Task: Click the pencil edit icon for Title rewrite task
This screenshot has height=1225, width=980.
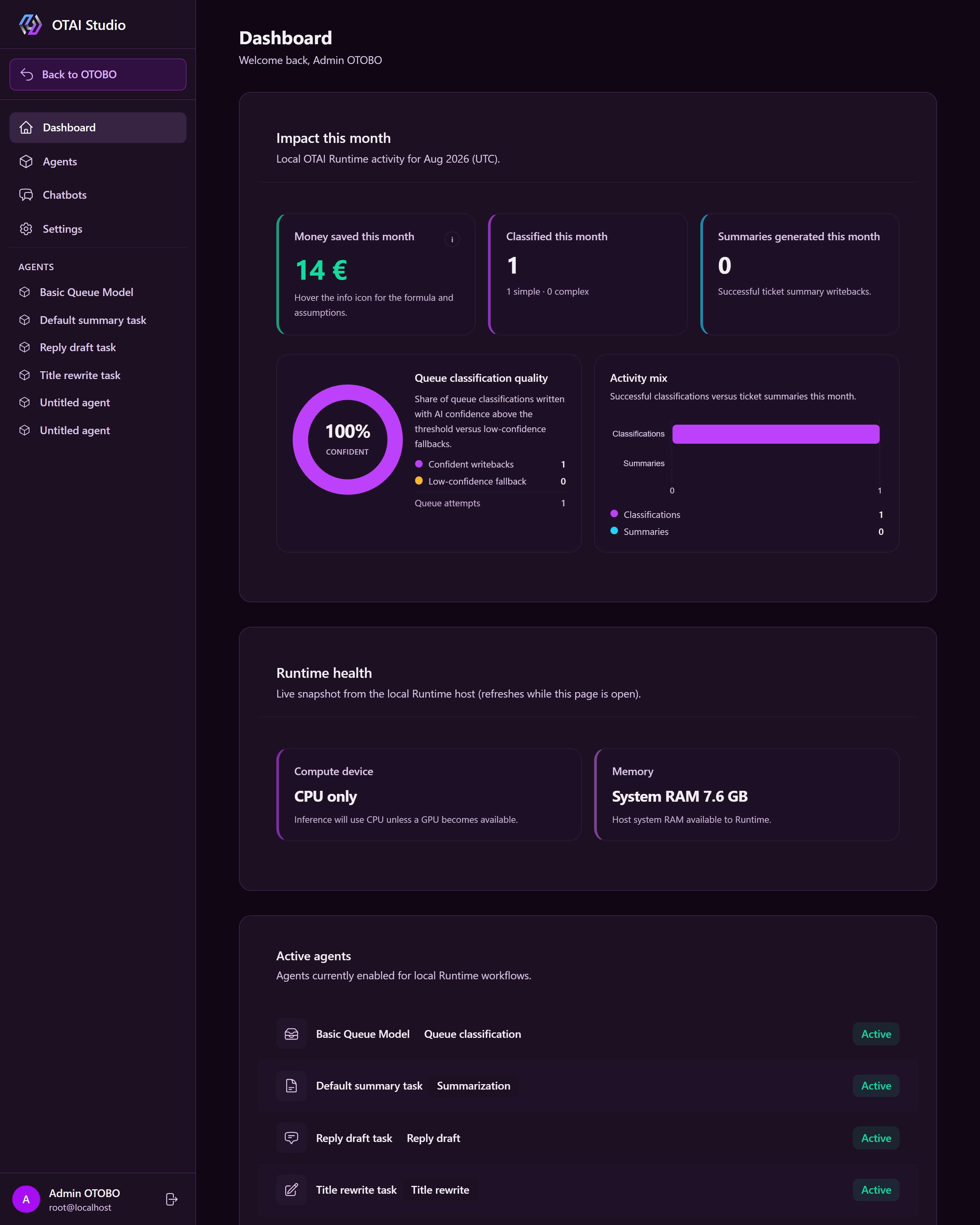Action: pyautogui.click(x=291, y=1190)
